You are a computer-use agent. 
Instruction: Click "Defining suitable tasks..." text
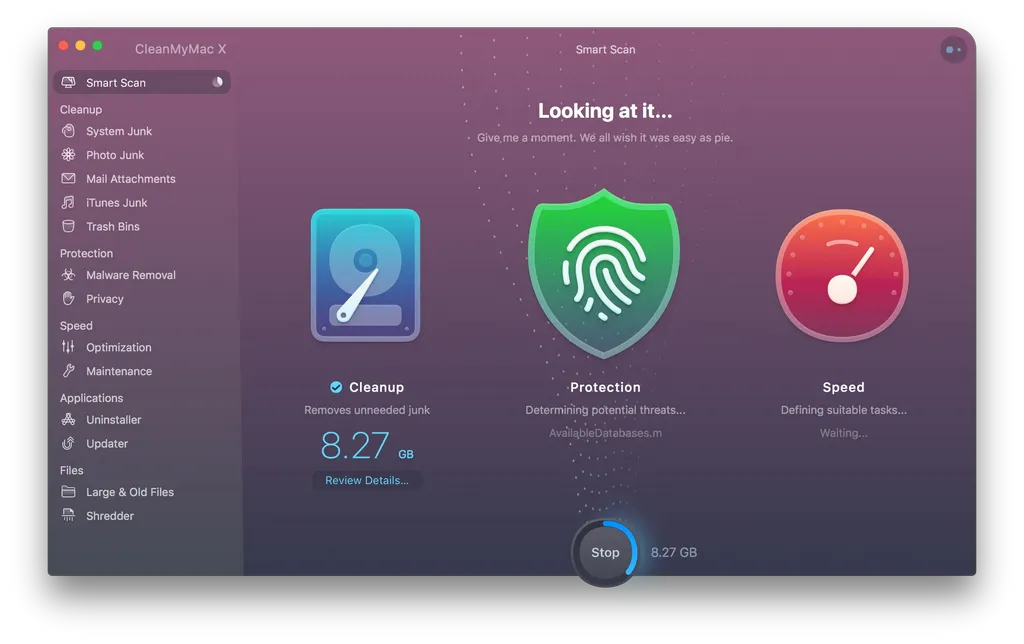click(843, 410)
